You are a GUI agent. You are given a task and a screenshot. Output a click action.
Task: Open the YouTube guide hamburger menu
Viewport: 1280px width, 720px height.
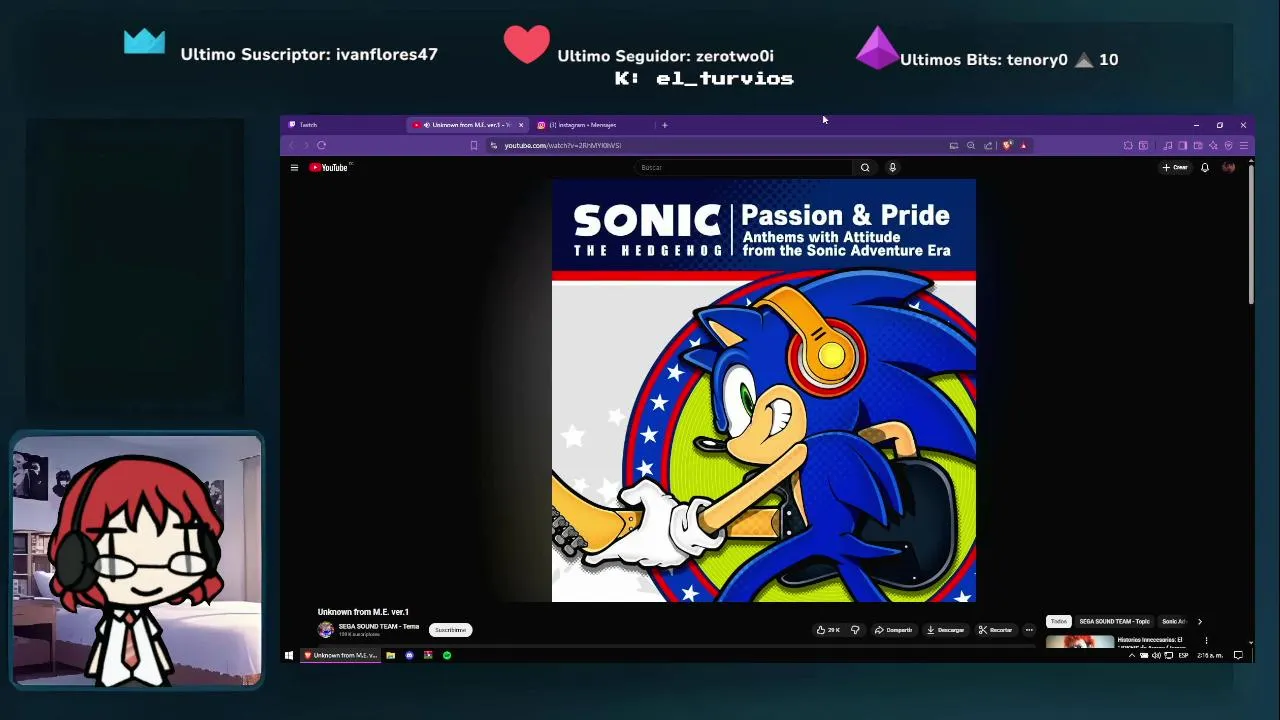294,168
